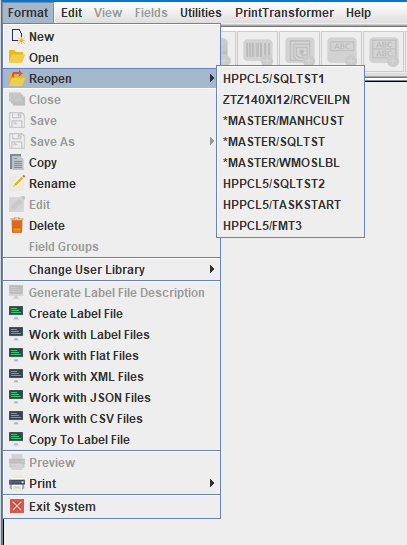Click the New format document icon

pyautogui.click(x=17, y=36)
